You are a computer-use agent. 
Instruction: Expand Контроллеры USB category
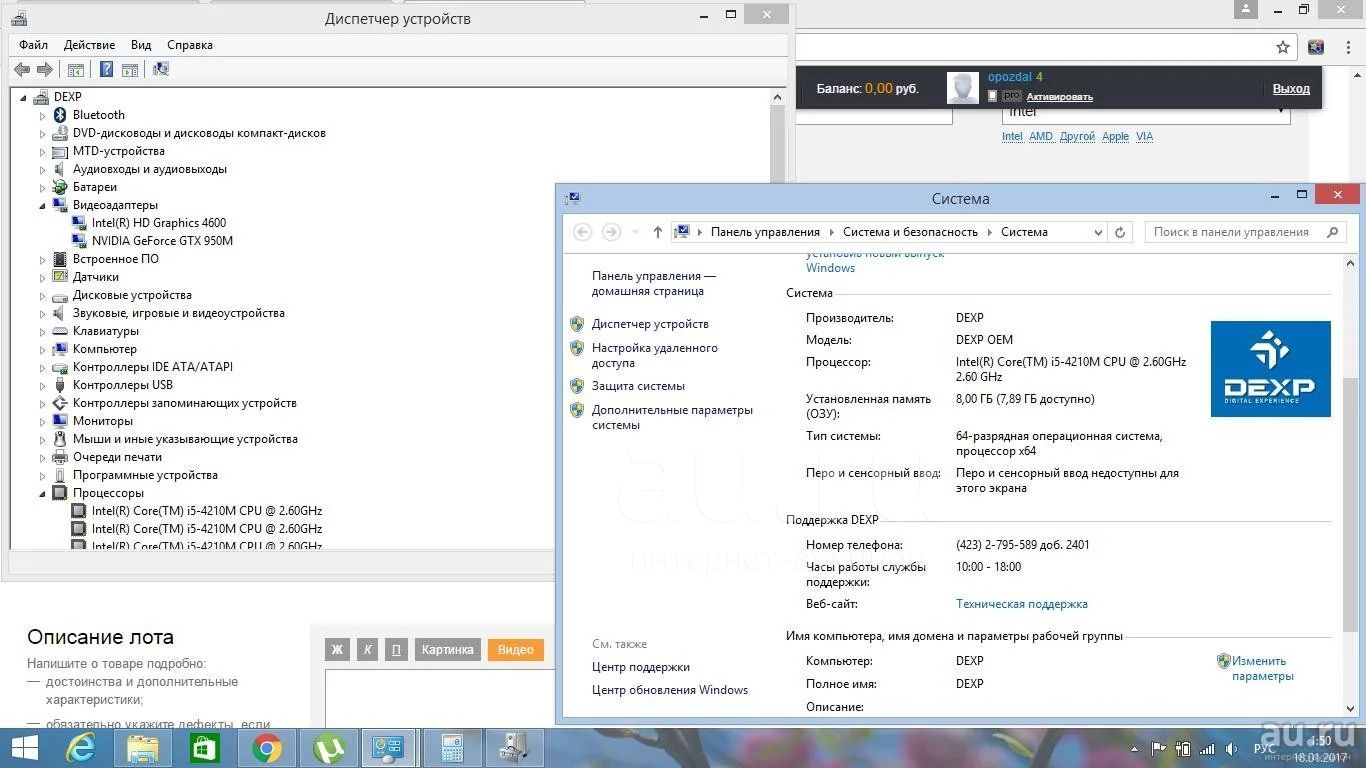click(43, 386)
